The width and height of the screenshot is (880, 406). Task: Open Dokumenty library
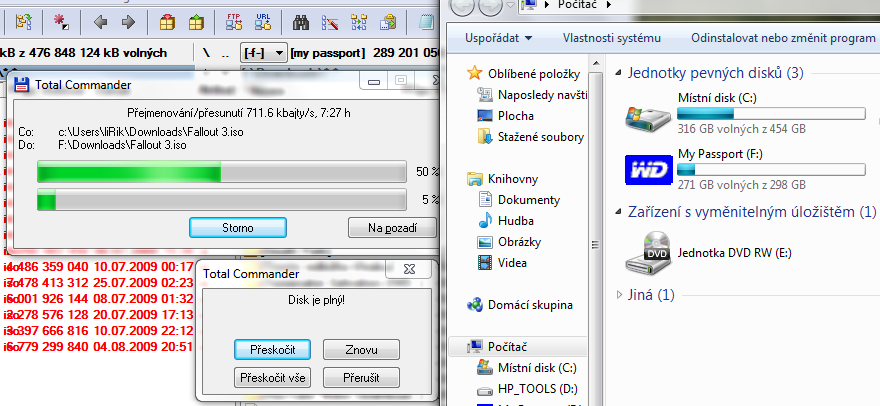[x=519, y=200]
